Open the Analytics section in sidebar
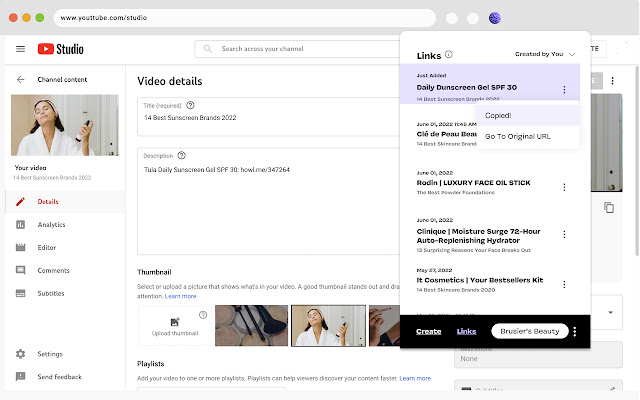 click(x=51, y=224)
